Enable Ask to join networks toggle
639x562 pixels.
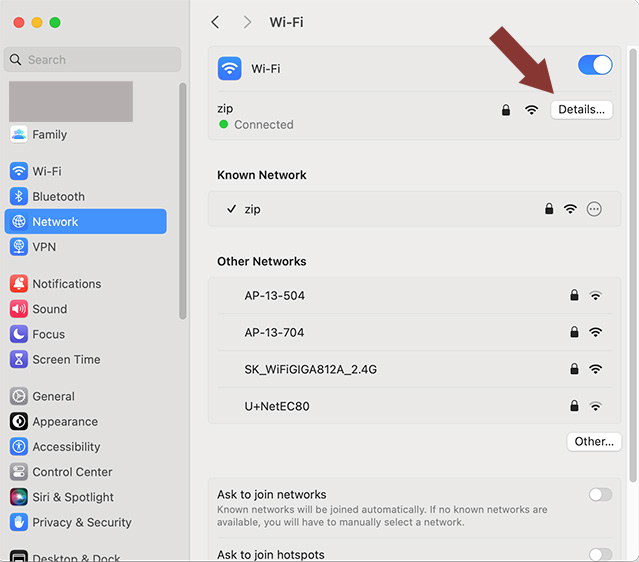point(600,495)
